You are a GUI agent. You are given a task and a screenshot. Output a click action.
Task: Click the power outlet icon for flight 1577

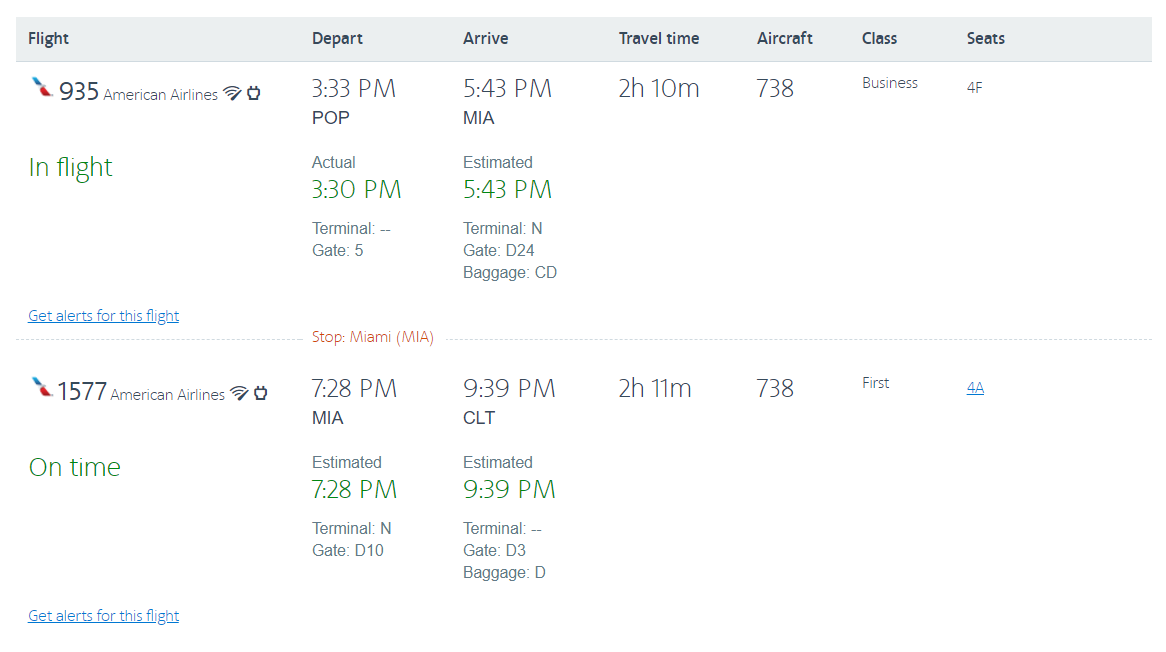pyautogui.click(x=261, y=393)
